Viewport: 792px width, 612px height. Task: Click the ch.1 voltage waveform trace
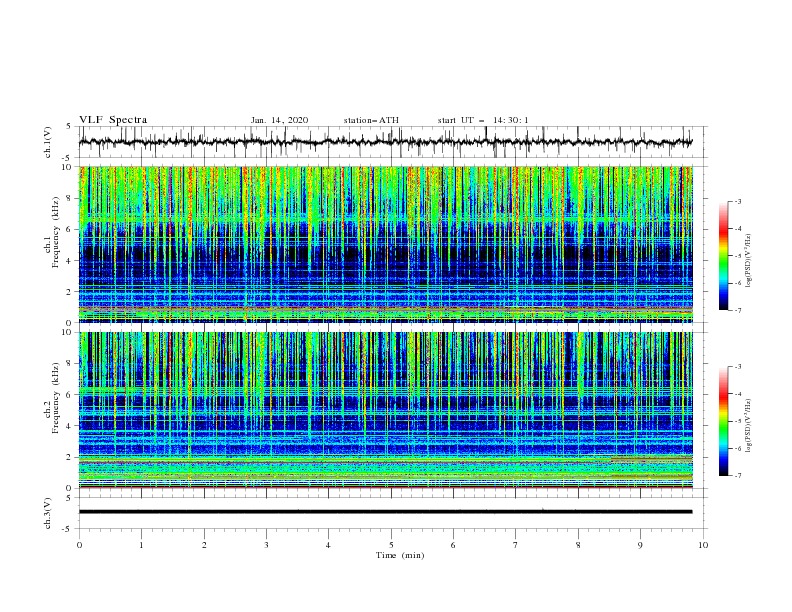385,142
